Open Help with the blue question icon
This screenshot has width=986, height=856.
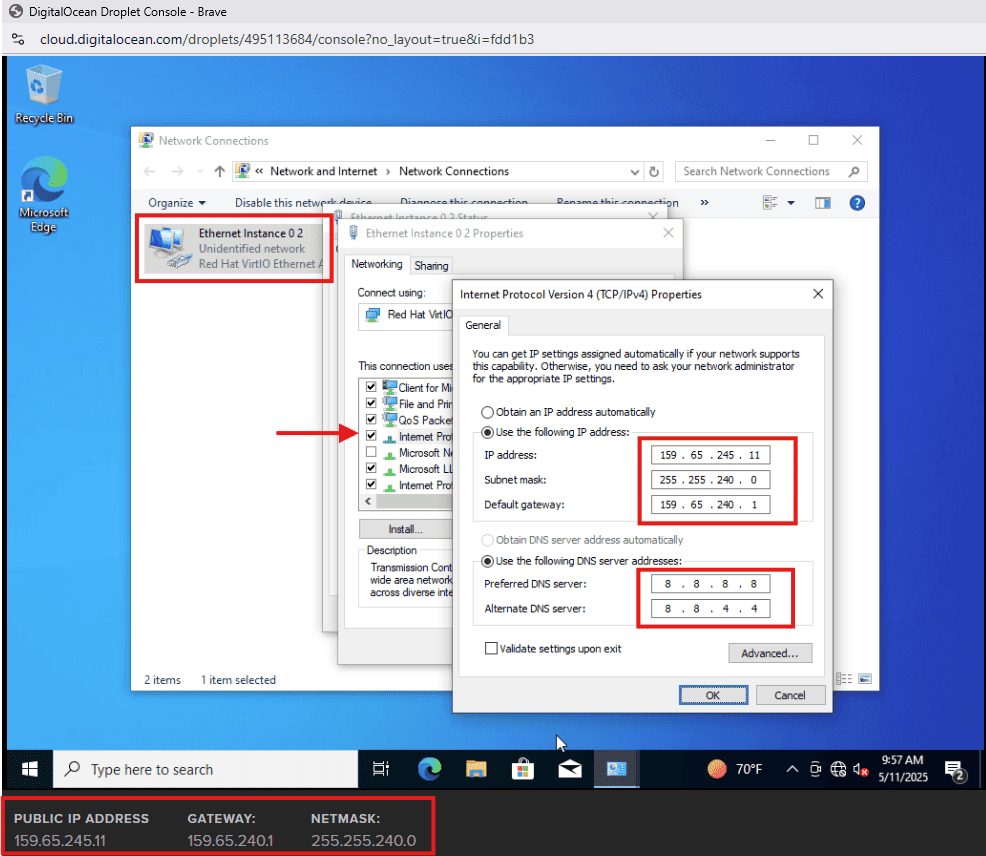(x=856, y=203)
